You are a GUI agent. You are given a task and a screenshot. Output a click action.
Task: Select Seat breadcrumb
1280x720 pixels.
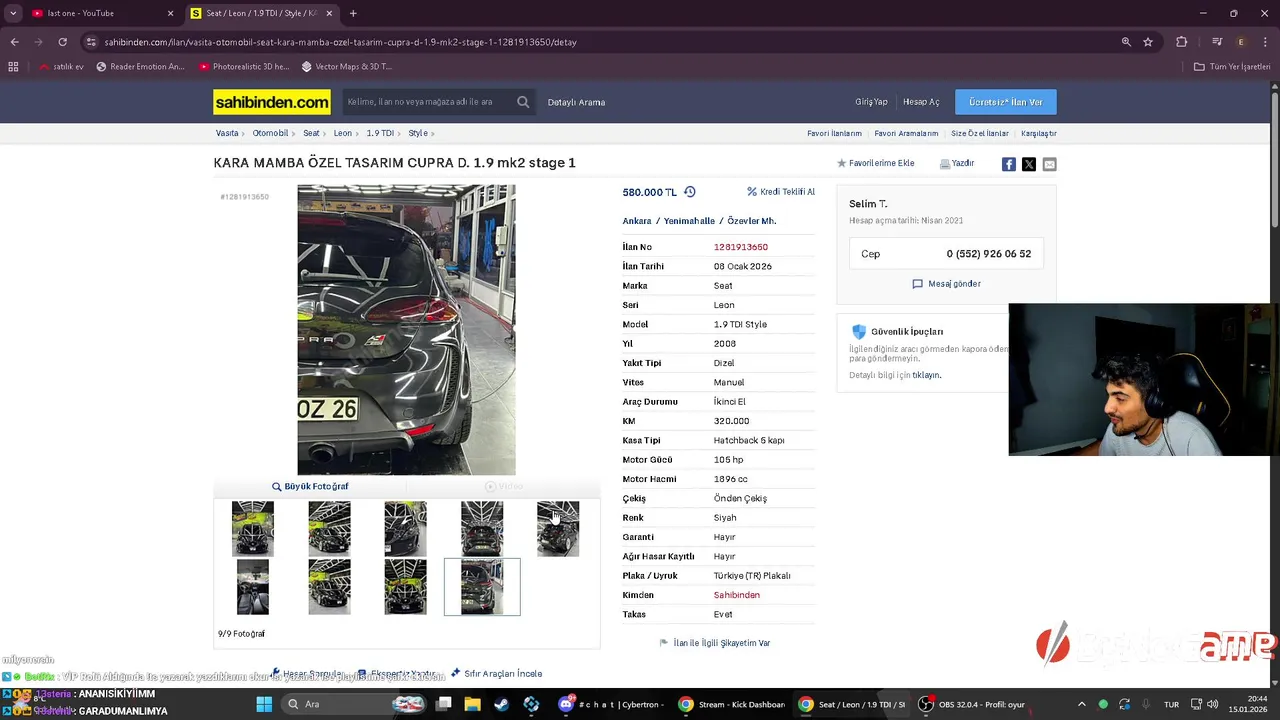click(x=312, y=133)
